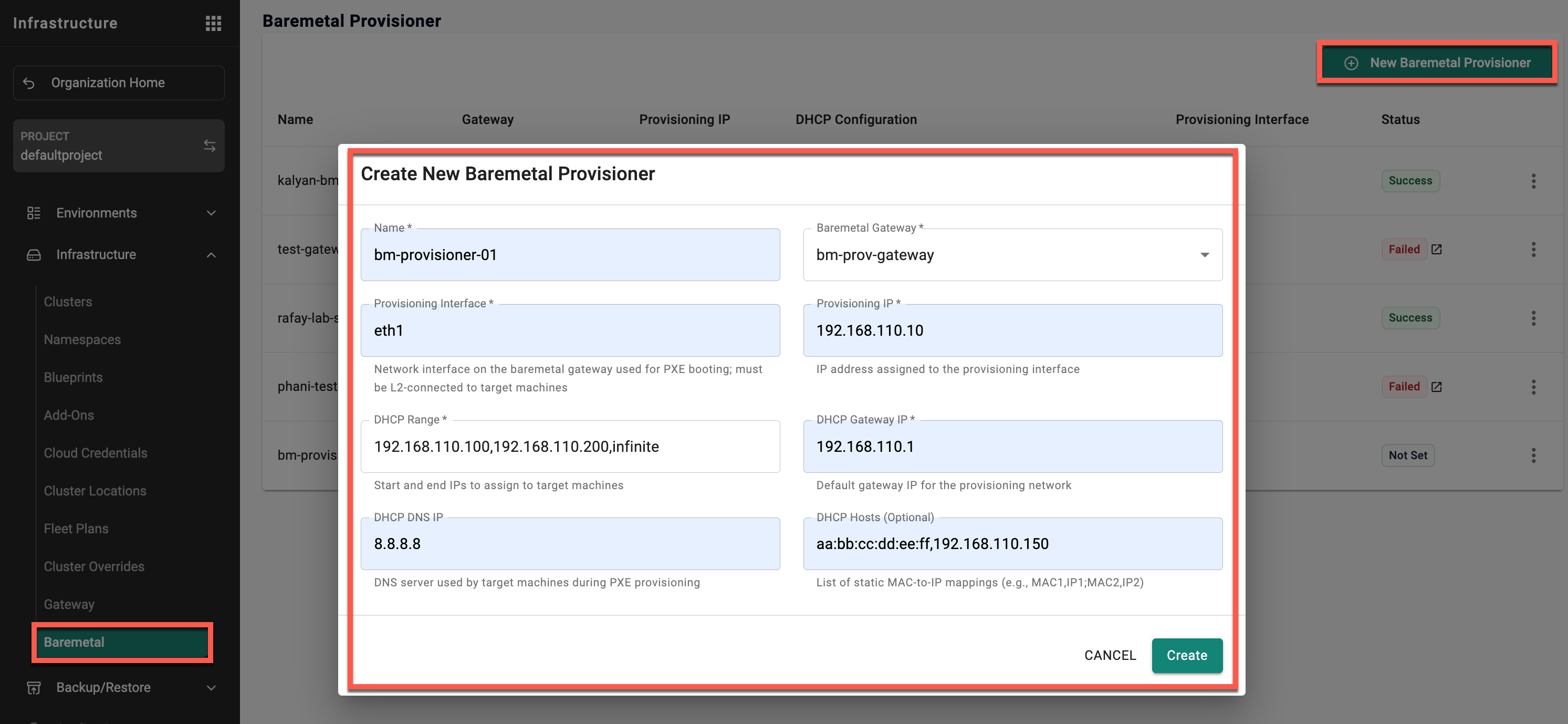This screenshot has height=724, width=1568.
Task: Open kebab menu for Not Set row
Action: (x=1533, y=456)
